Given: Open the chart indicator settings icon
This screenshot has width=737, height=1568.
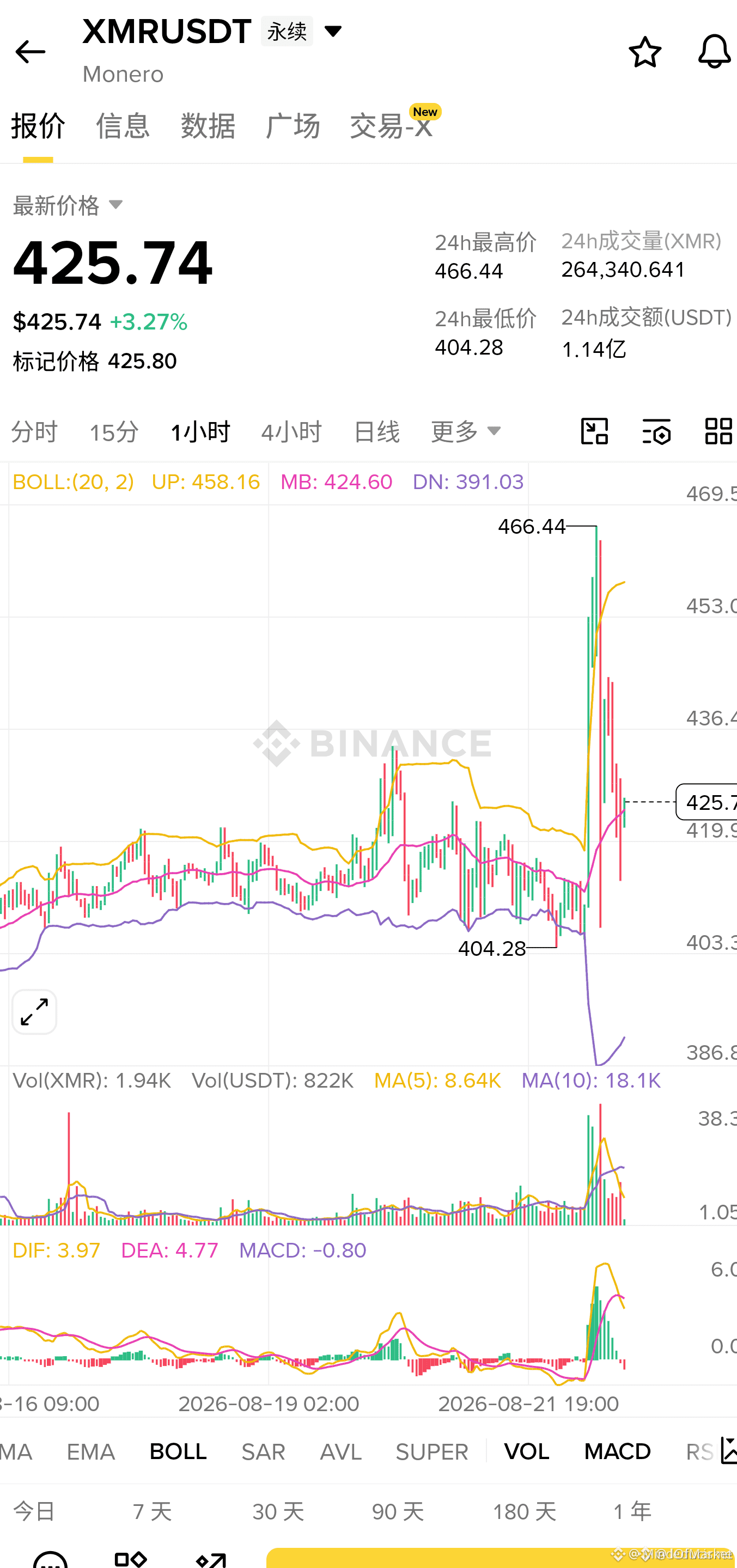Looking at the screenshot, I should click(x=657, y=431).
